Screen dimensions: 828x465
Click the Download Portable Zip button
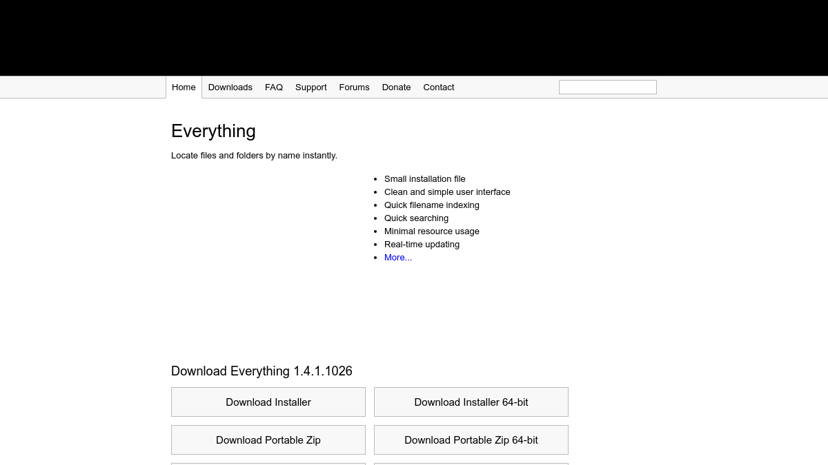(268, 440)
